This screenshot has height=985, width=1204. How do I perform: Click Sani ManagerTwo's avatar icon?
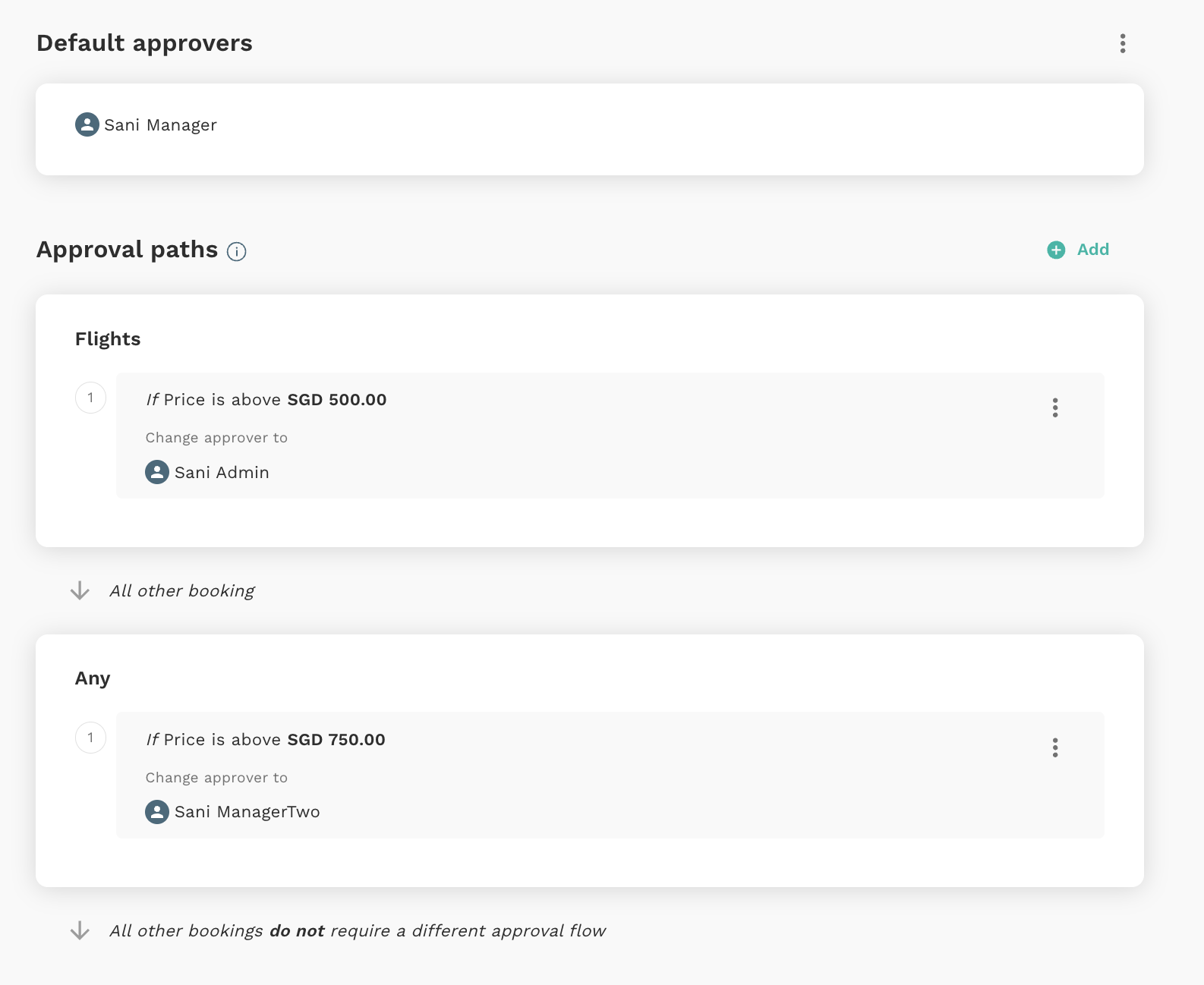(157, 812)
